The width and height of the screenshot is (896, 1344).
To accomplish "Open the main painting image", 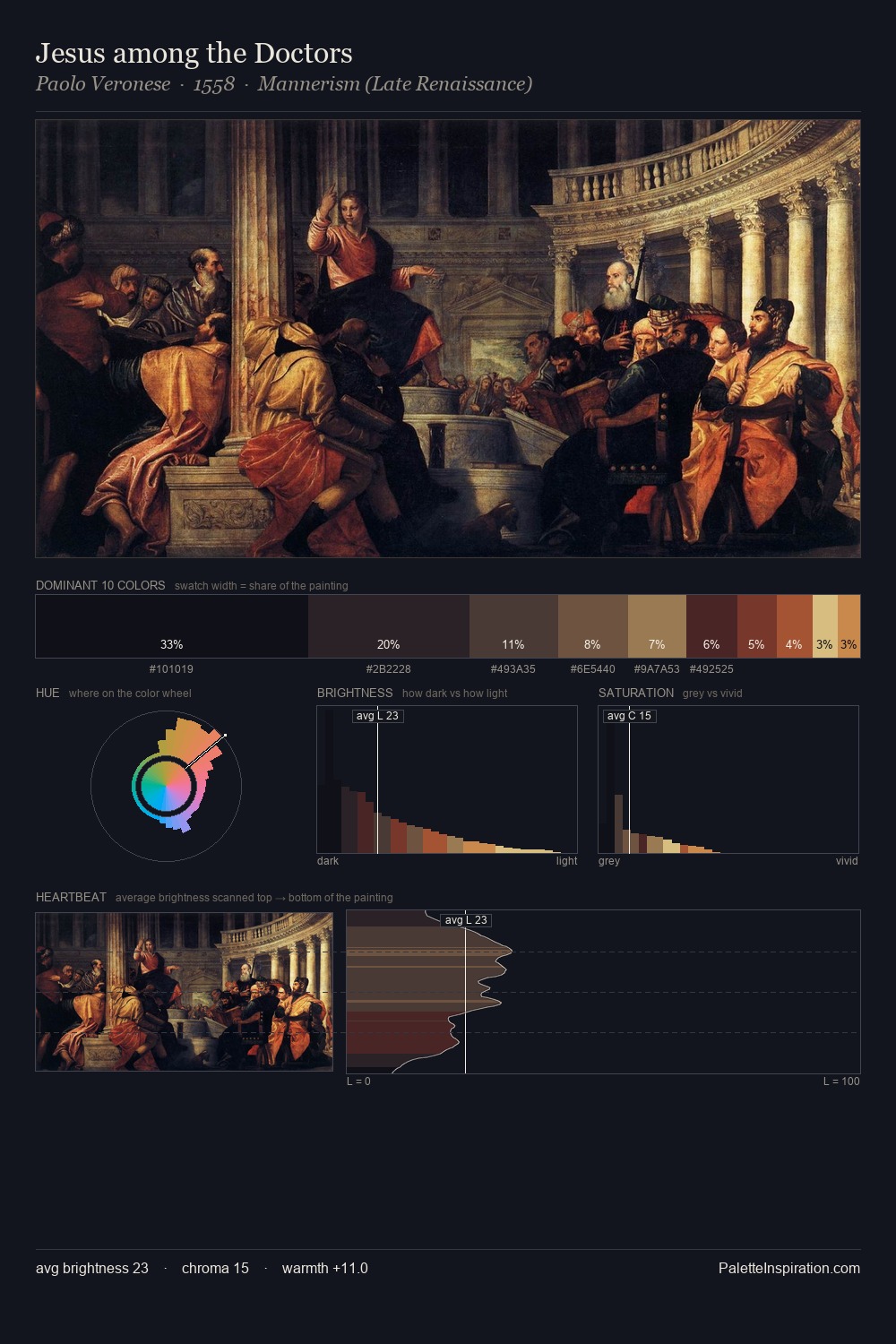I will pyautogui.click(x=448, y=339).
